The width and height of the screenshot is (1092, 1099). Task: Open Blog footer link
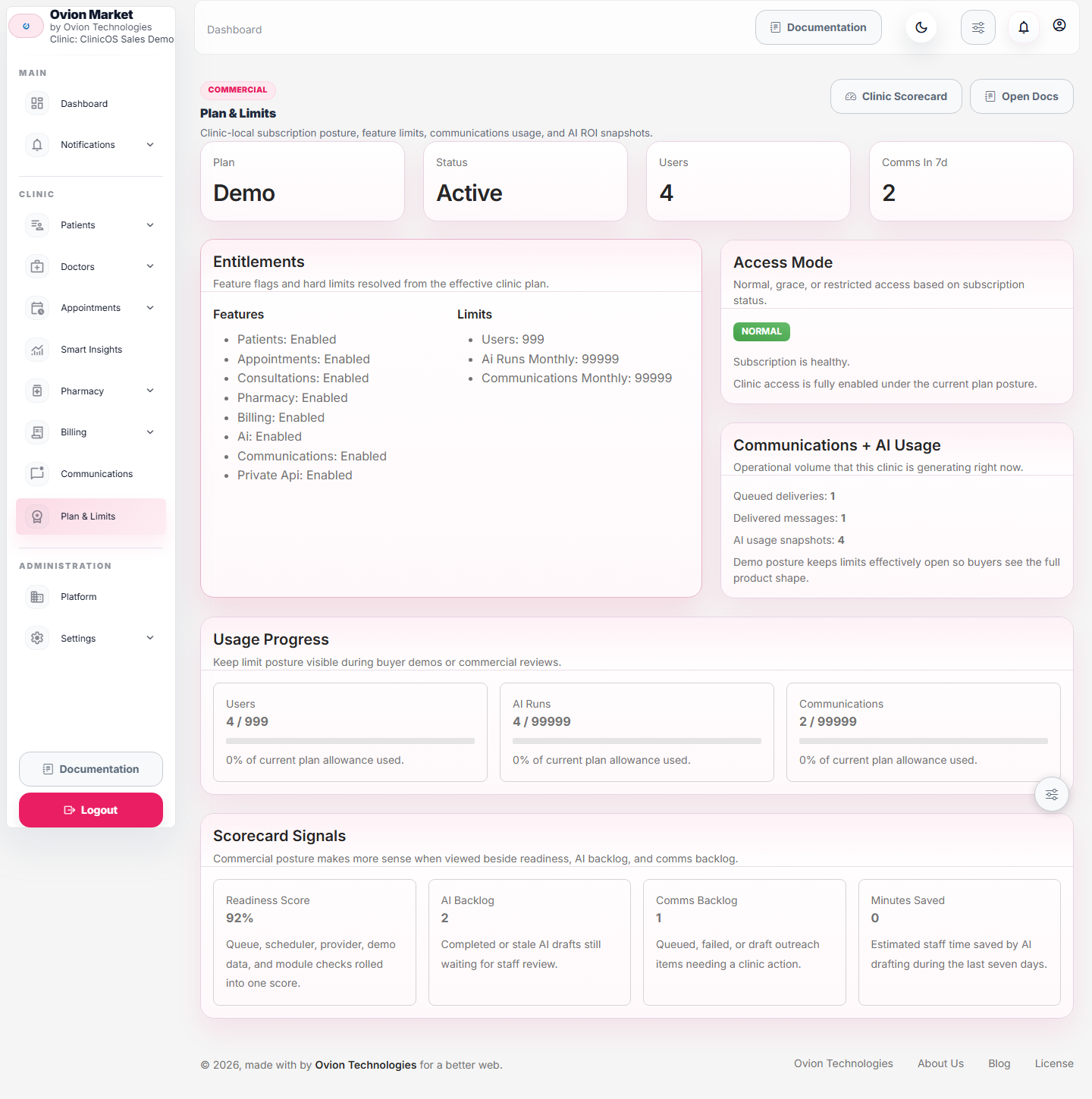[x=999, y=1063]
